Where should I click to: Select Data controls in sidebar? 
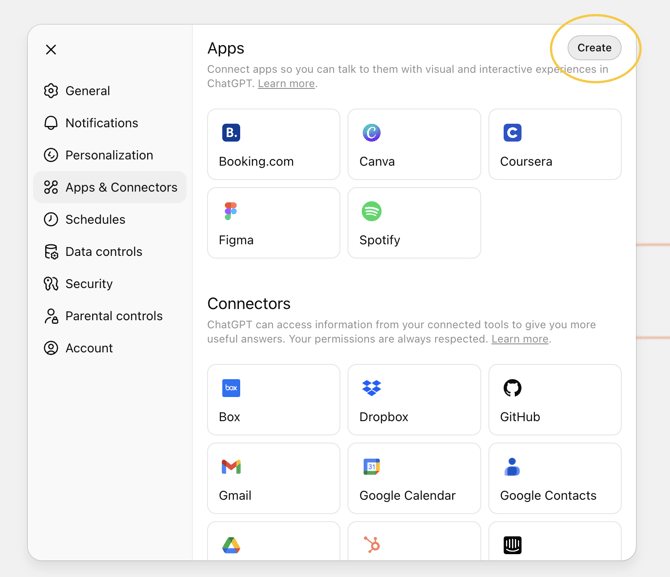click(103, 252)
